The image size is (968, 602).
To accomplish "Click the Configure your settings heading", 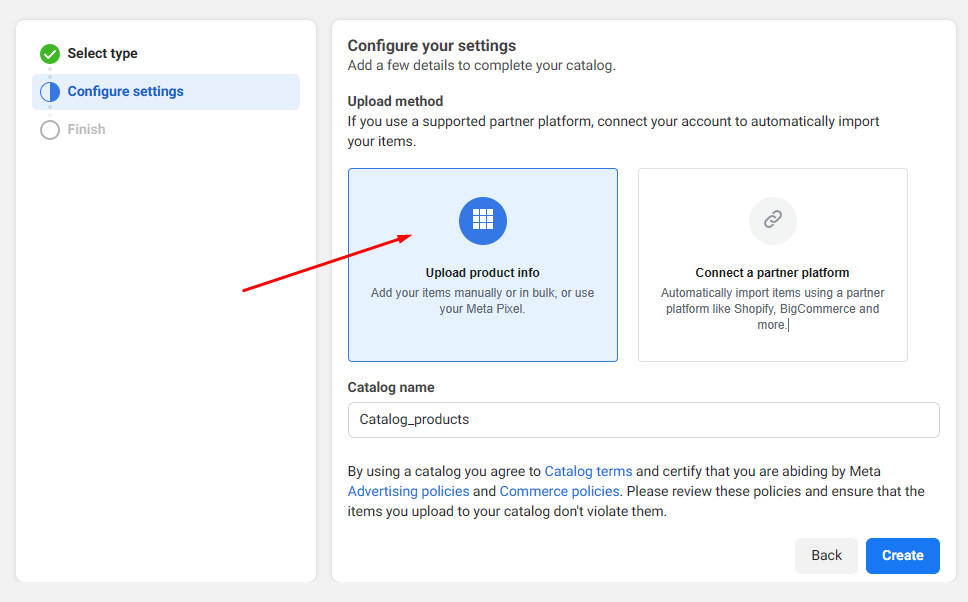I will point(432,46).
